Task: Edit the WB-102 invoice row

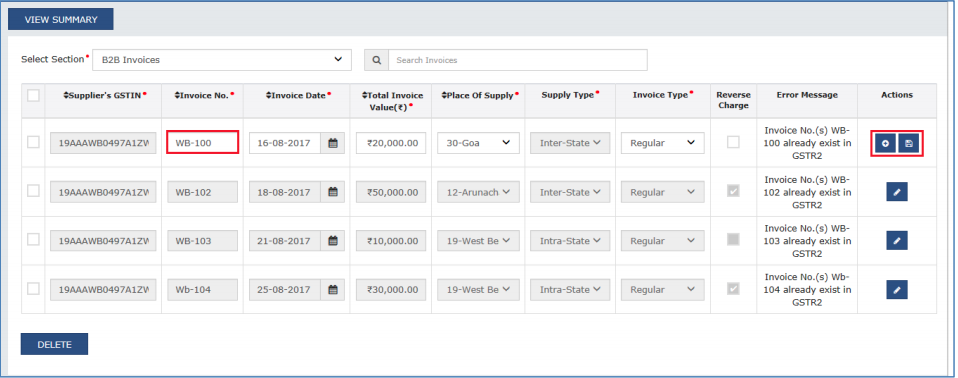Action: 897,192
